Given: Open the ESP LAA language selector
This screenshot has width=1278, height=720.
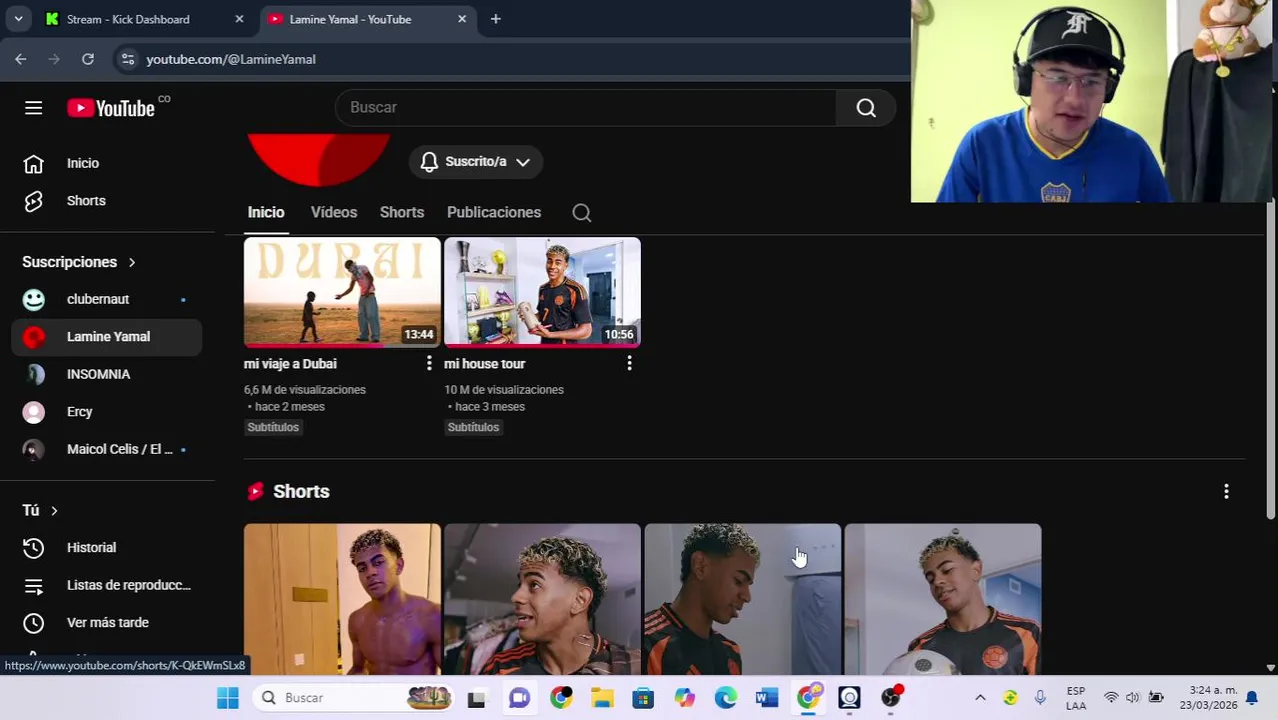Looking at the screenshot, I should (x=1076, y=698).
